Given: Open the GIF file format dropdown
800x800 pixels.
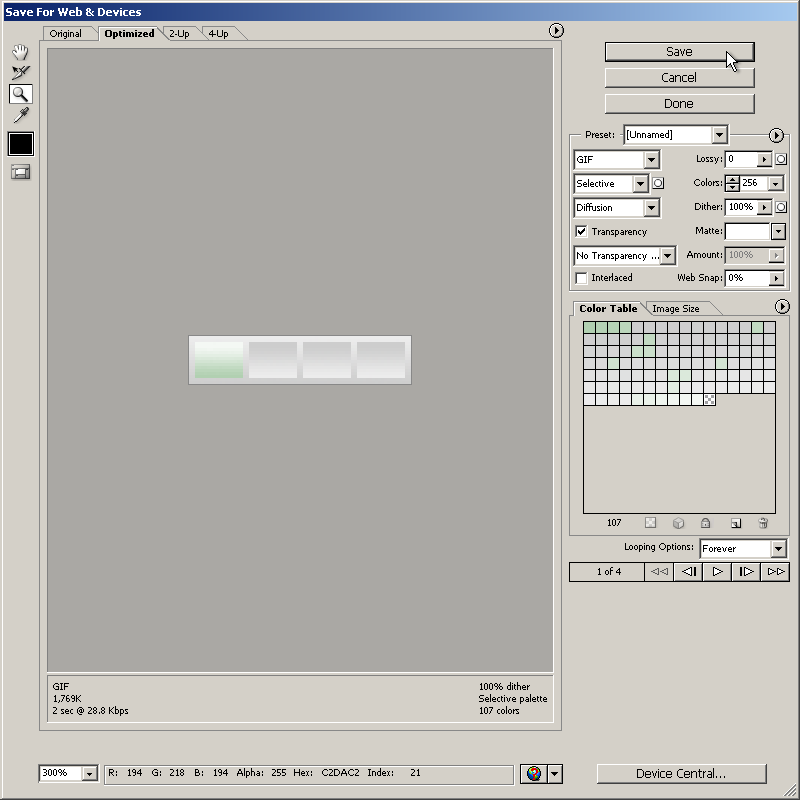Looking at the screenshot, I should pos(651,160).
